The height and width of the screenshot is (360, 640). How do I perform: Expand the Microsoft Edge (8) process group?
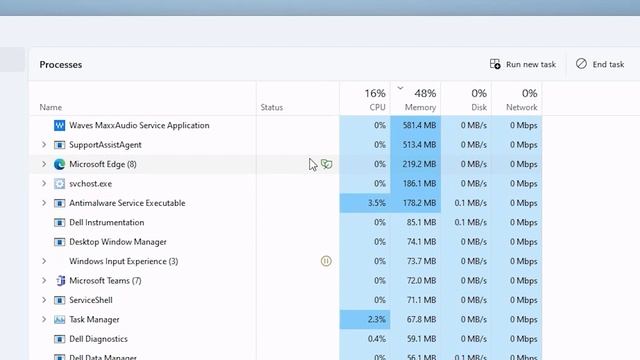(x=44, y=164)
